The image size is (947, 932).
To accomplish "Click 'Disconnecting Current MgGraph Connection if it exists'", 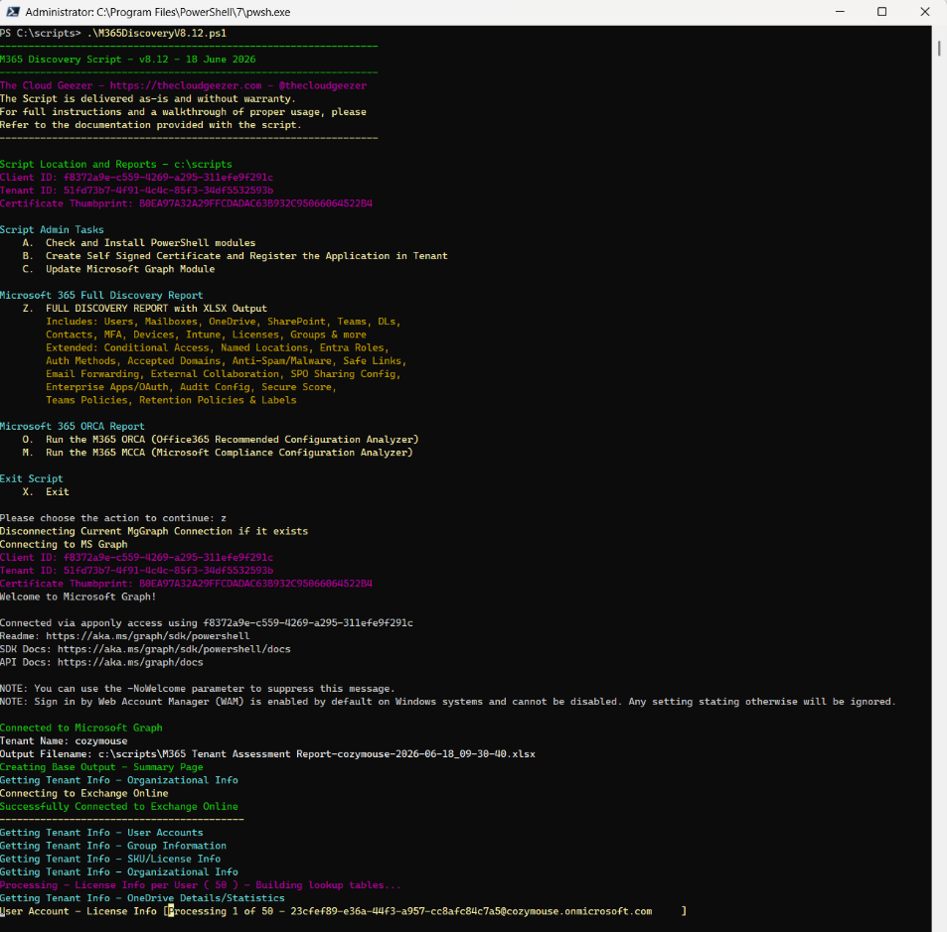I will tap(154, 531).
